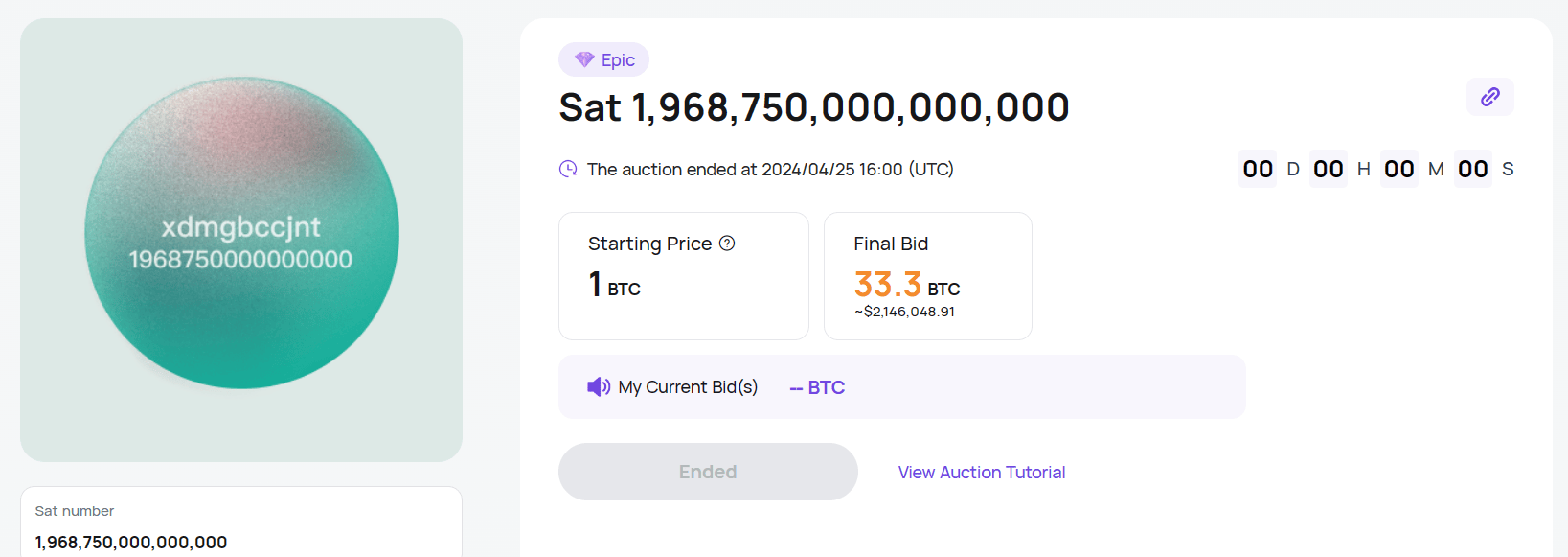Click the Sat number value in lower card
This screenshot has height=557, width=1568.
(x=131, y=542)
